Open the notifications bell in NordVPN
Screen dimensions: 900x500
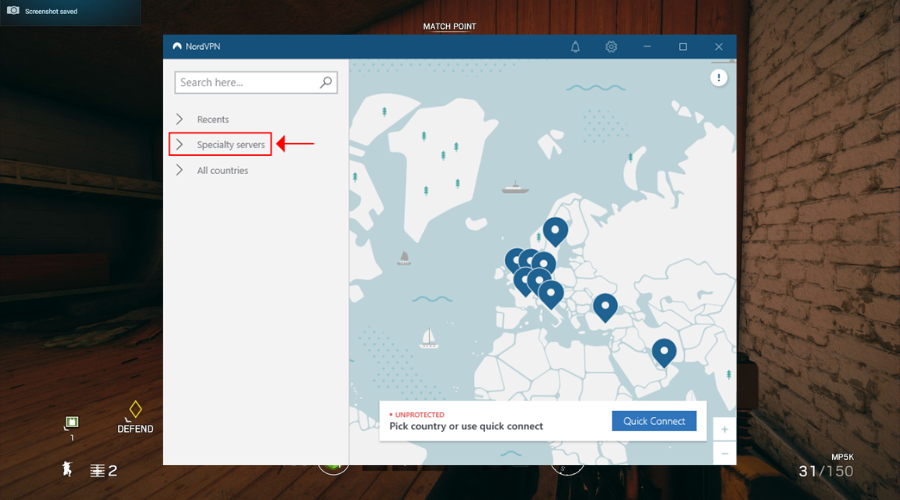coord(575,47)
